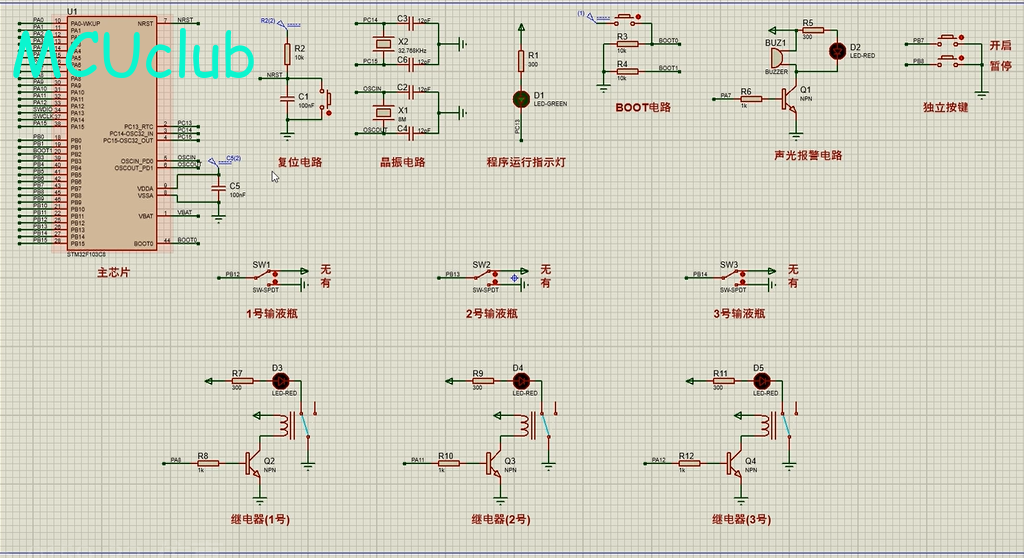Select the green LED D1
The width and height of the screenshot is (1024, 558).
click(520, 99)
